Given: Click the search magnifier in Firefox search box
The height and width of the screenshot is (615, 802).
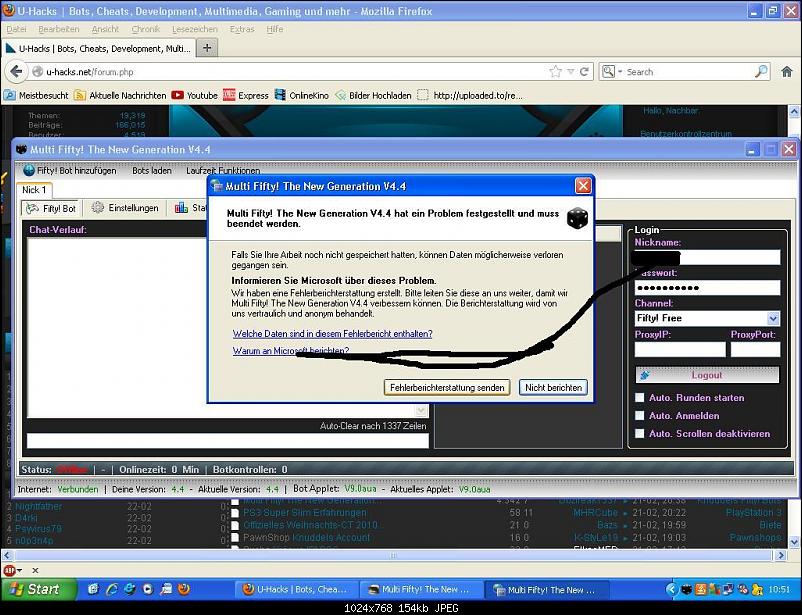Looking at the screenshot, I should coord(761,72).
